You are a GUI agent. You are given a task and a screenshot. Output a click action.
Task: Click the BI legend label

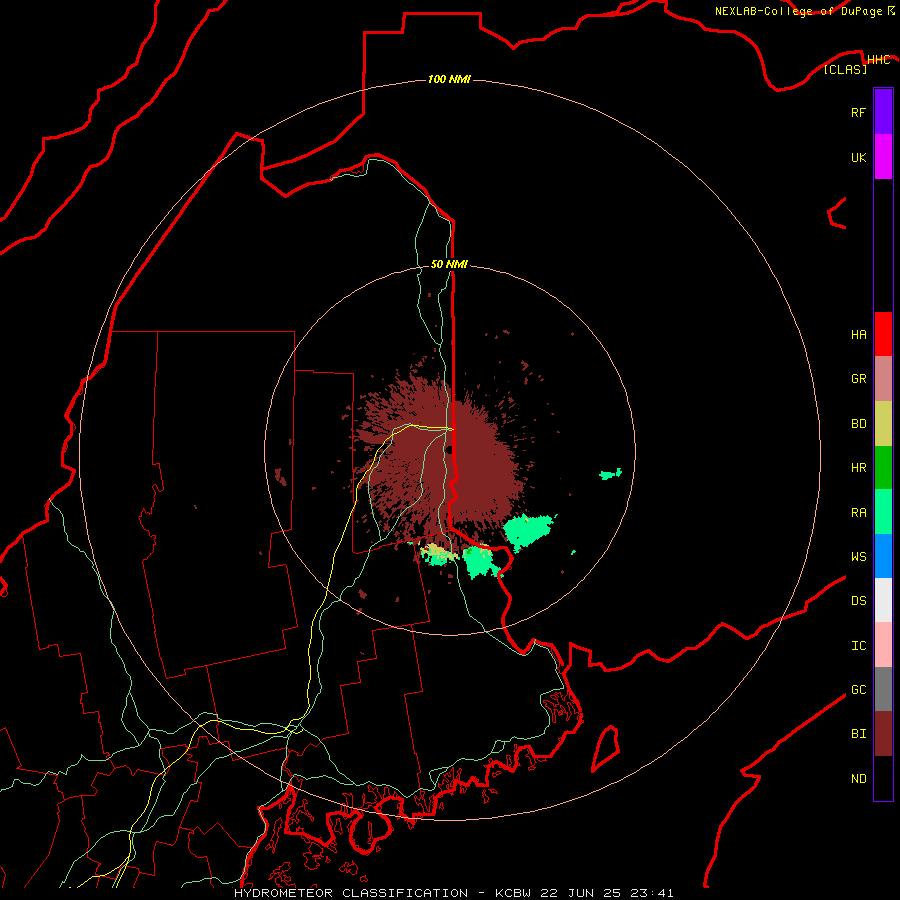[x=858, y=734]
